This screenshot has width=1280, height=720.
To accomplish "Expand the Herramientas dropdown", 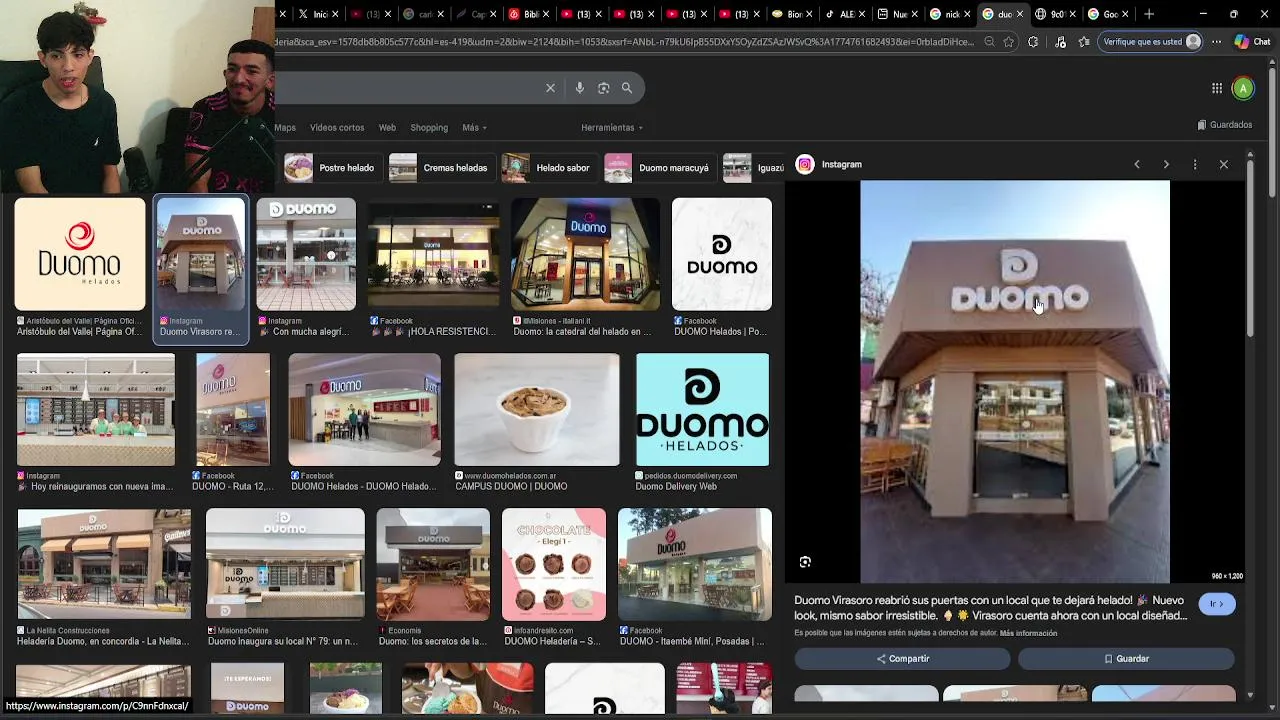I will (612, 128).
